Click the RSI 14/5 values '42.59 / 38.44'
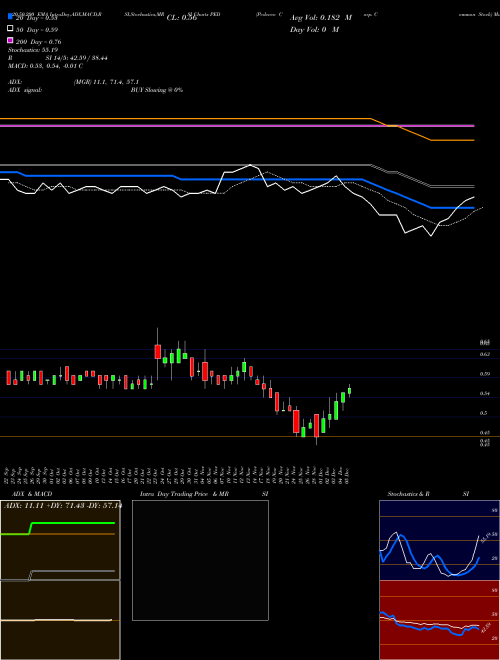The height and width of the screenshot is (660, 500). coord(87,58)
